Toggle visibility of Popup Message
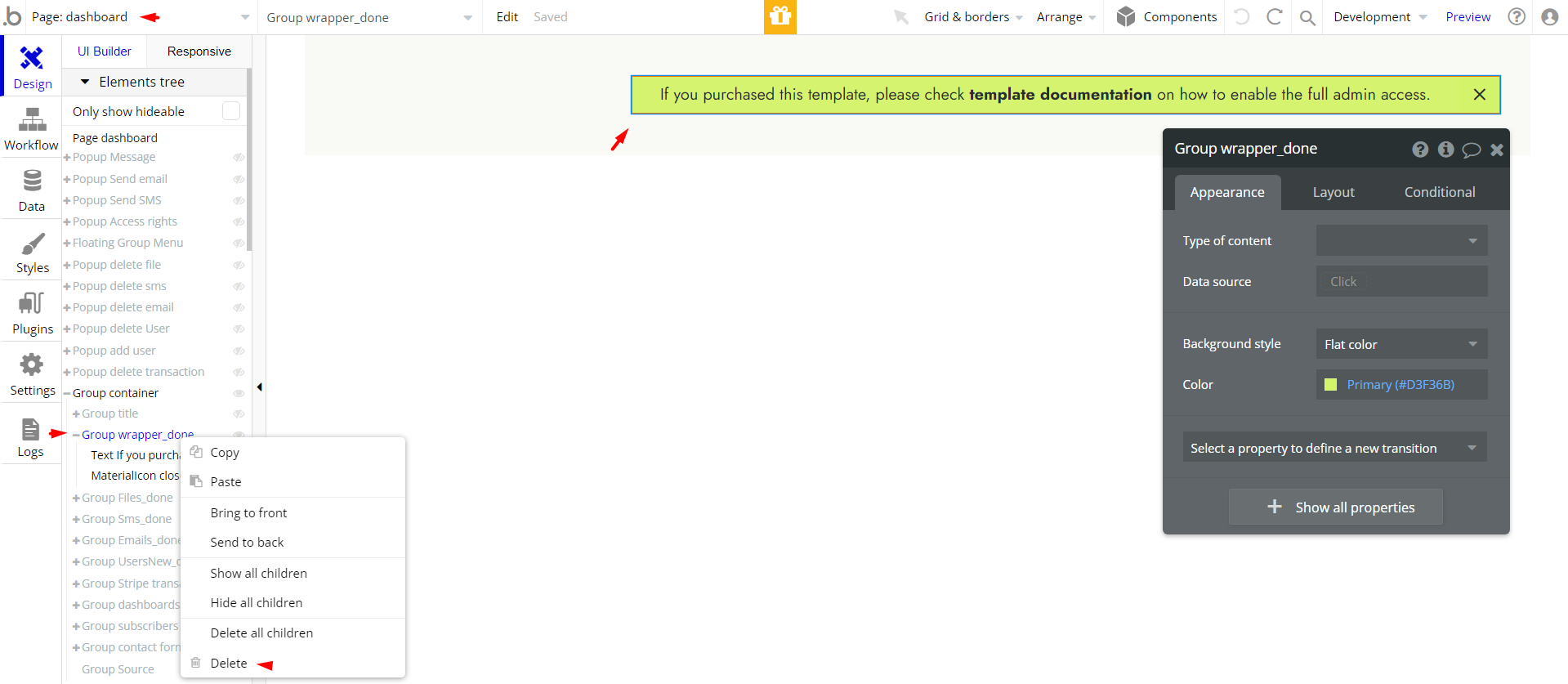This screenshot has height=684, width=1568. [x=239, y=157]
